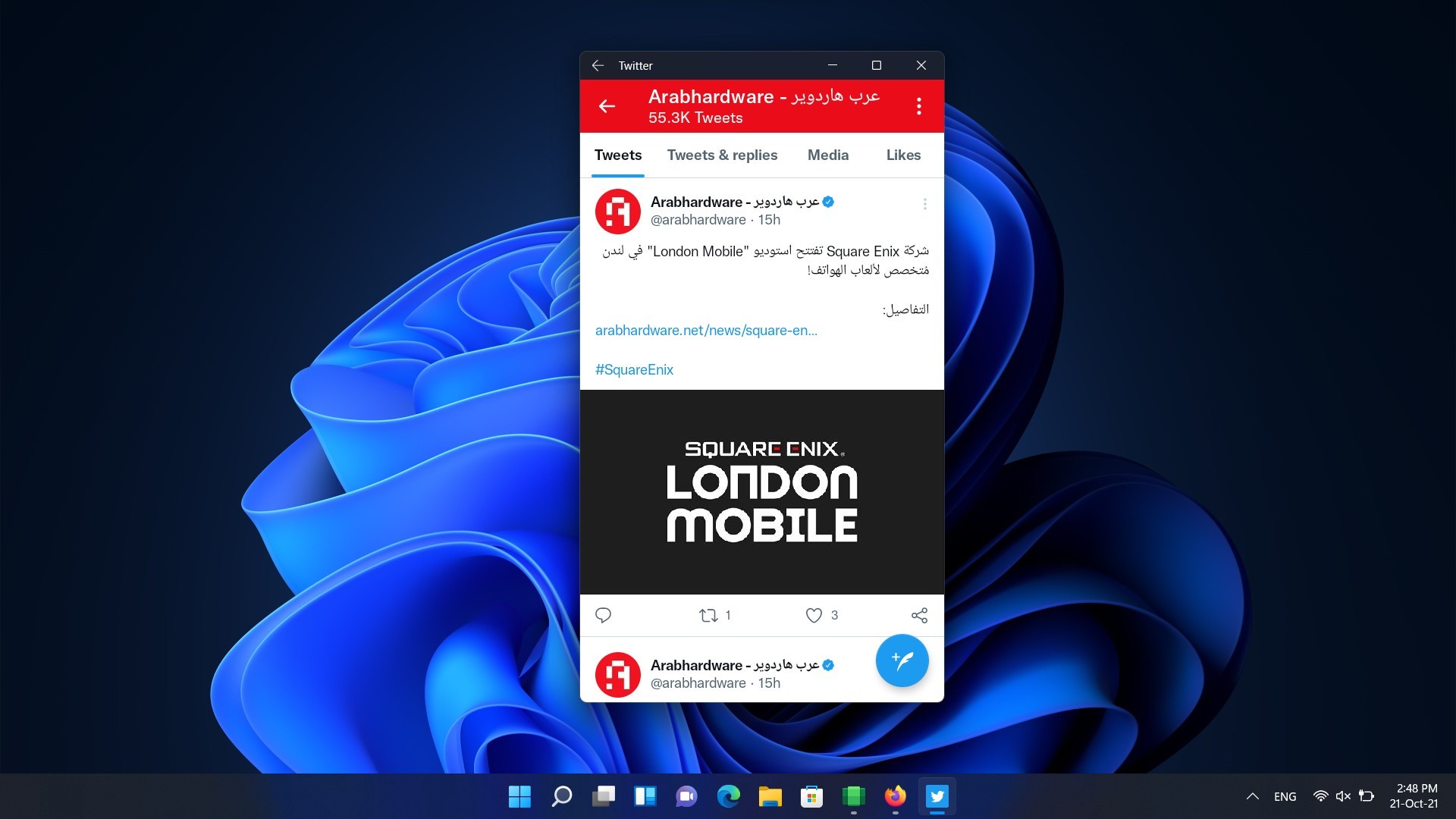Reply to the Square Enix tweet
This screenshot has width=1456, height=819.
[603, 615]
